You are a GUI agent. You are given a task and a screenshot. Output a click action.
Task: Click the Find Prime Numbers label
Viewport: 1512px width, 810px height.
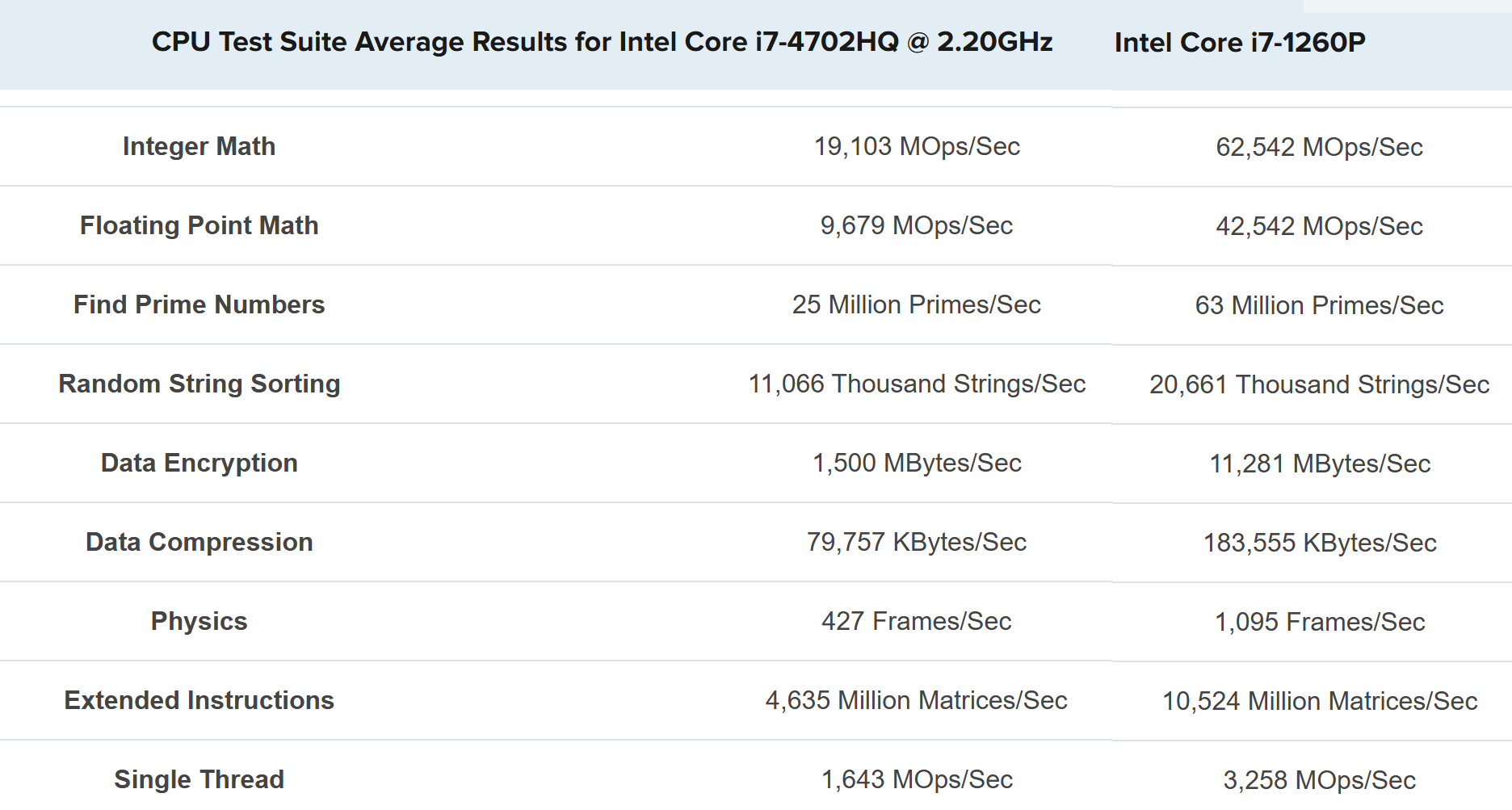click(x=199, y=304)
